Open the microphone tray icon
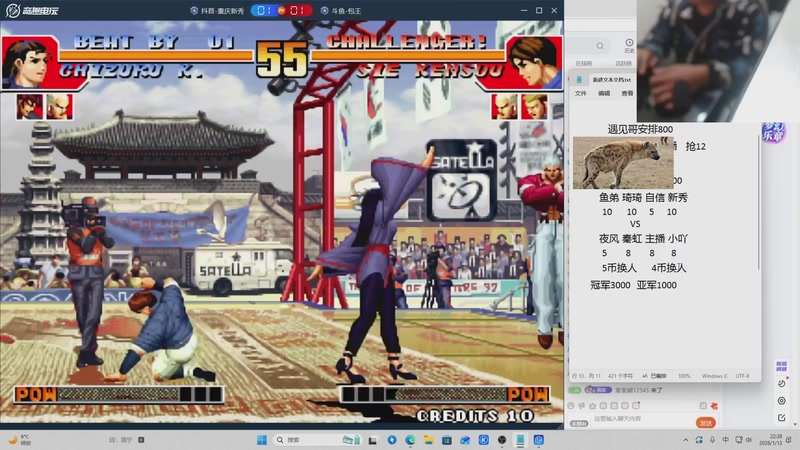Viewport: 800px width, 450px height. pos(712,440)
